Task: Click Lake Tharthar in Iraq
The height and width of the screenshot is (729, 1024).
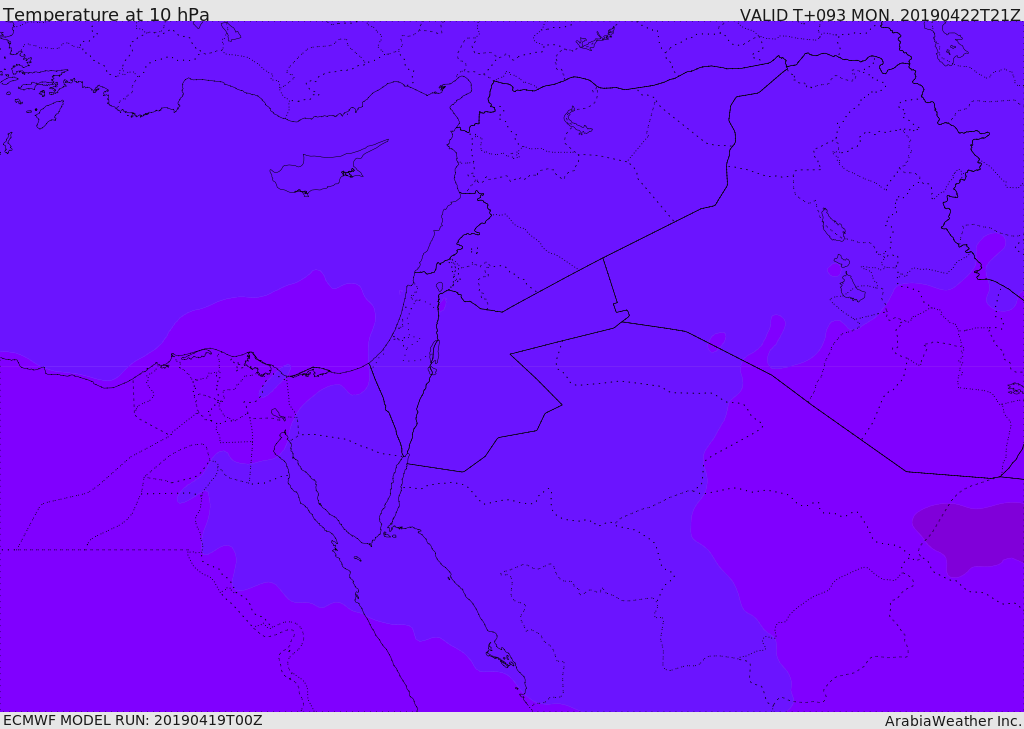Action: (832, 225)
